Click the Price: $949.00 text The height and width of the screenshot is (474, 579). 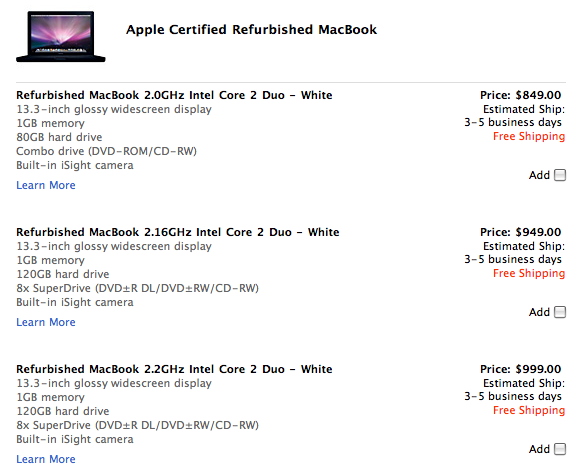521,232
